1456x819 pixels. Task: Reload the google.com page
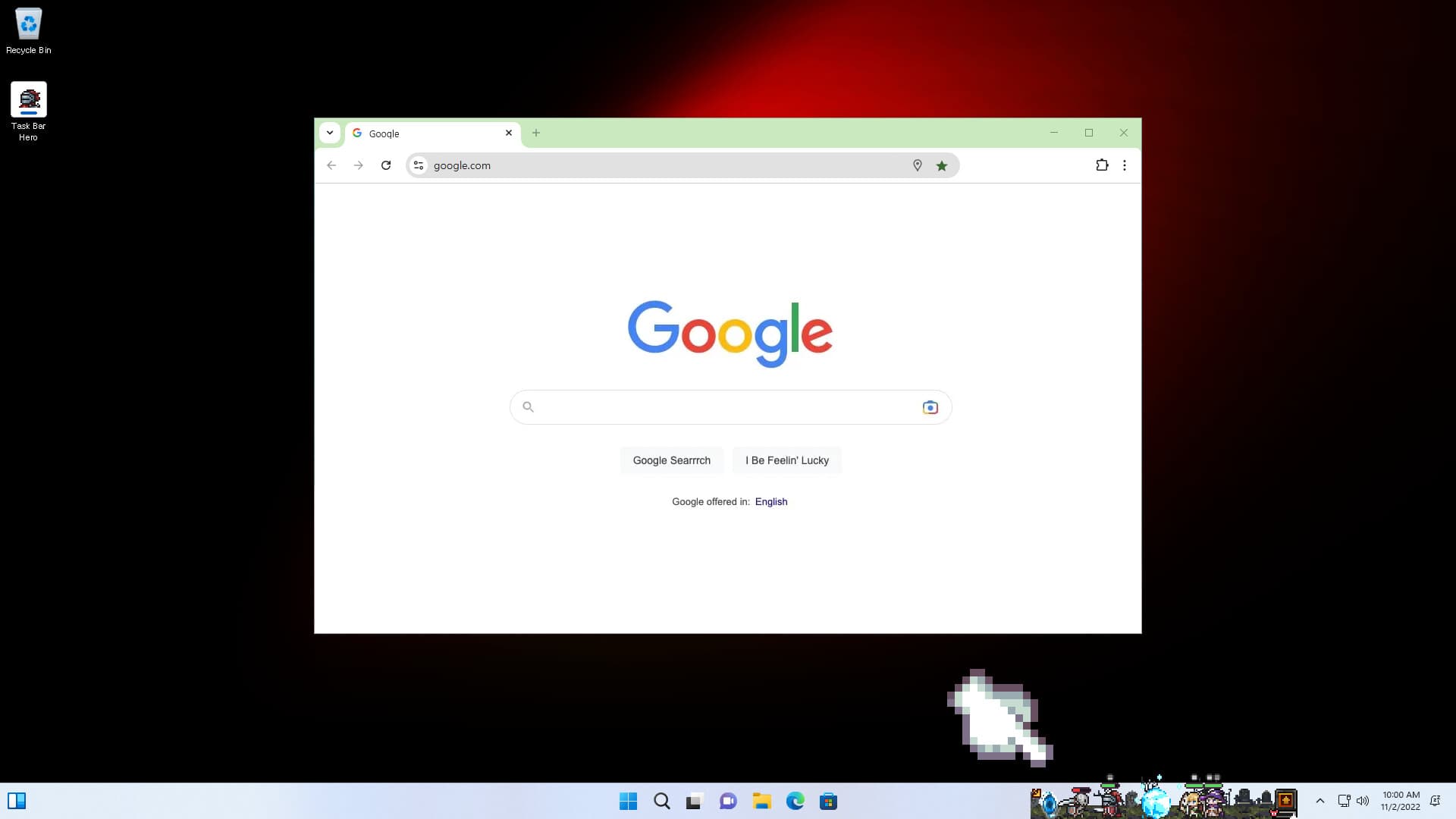pyautogui.click(x=386, y=165)
